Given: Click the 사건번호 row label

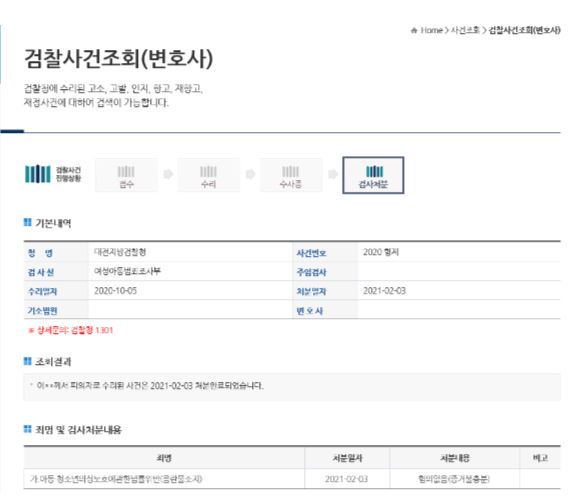Looking at the screenshot, I should click(x=311, y=253).
